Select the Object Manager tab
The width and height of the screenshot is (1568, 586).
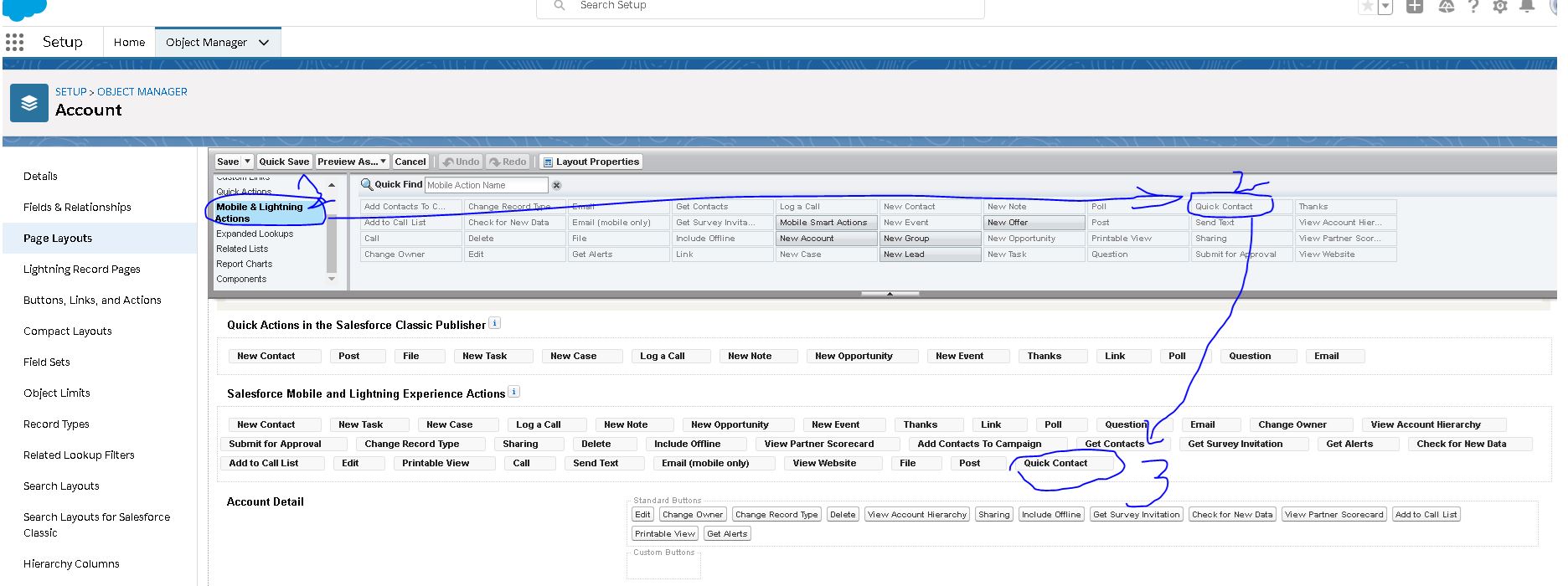[206, 42]
